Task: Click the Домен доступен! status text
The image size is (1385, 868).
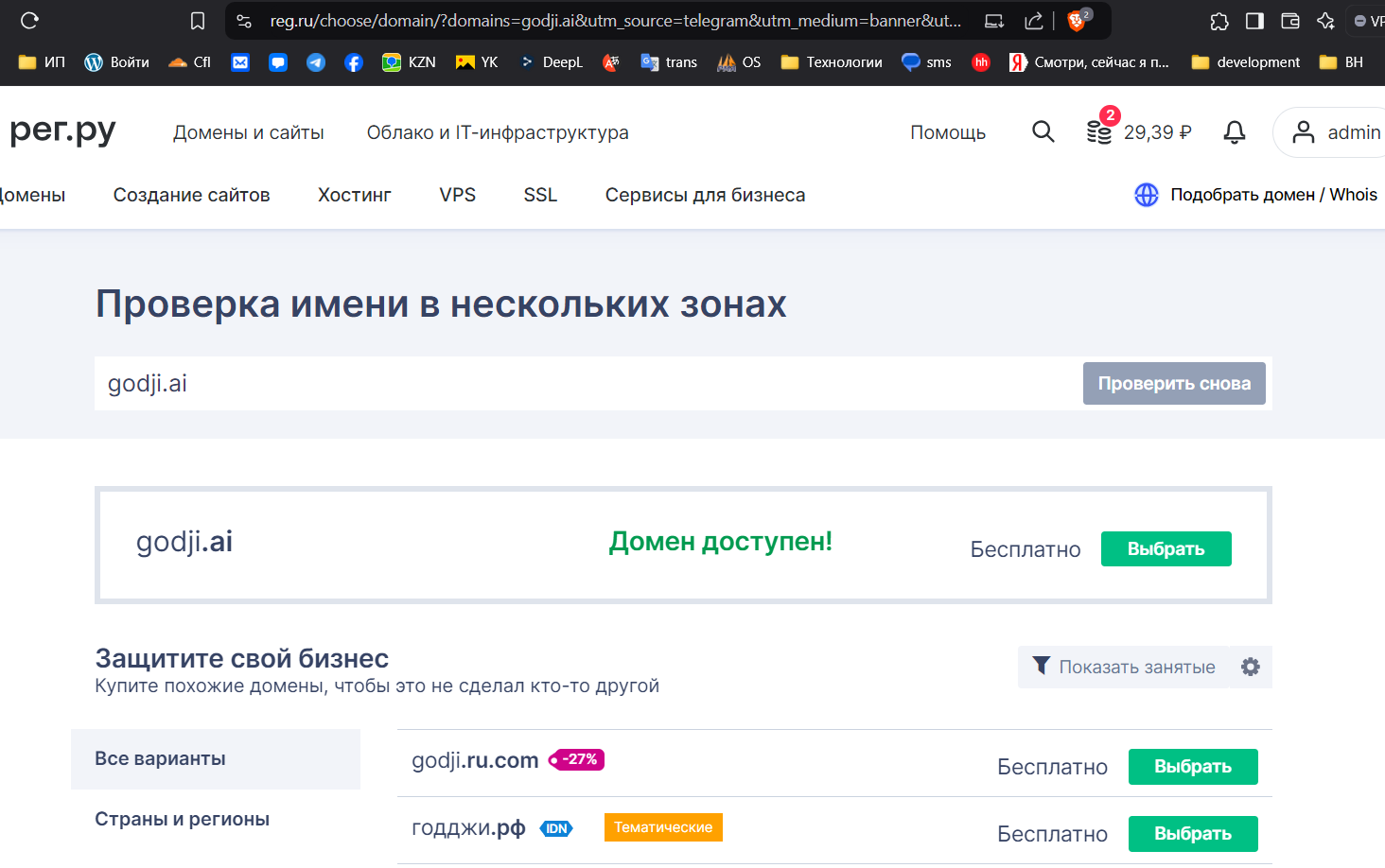Action: [x=721, y=542]
